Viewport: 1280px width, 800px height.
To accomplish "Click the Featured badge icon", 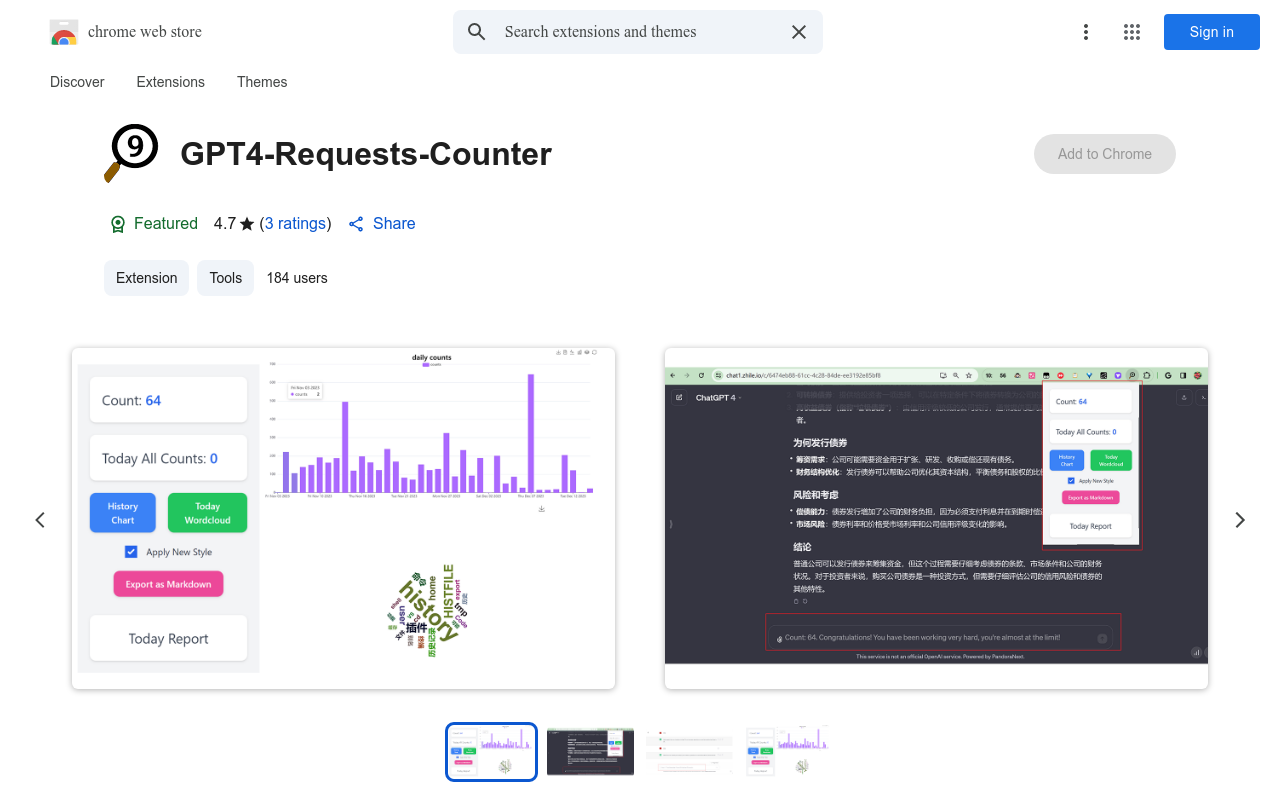I will [x=118, y=224].
